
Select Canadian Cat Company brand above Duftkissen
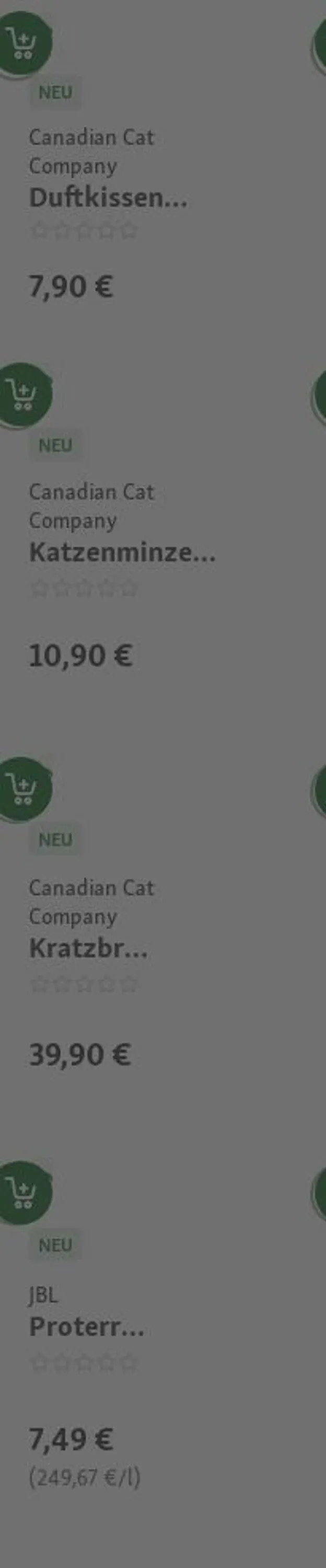pos(91,152)
